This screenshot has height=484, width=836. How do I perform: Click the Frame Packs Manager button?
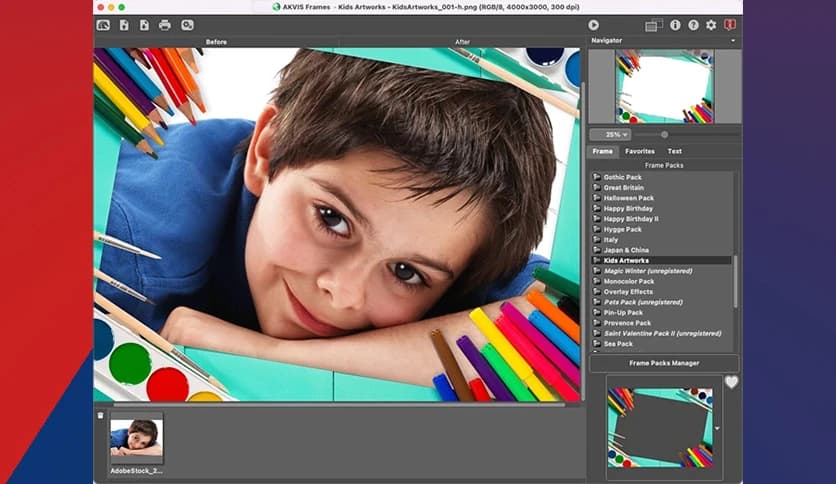[x=664, y=363]
